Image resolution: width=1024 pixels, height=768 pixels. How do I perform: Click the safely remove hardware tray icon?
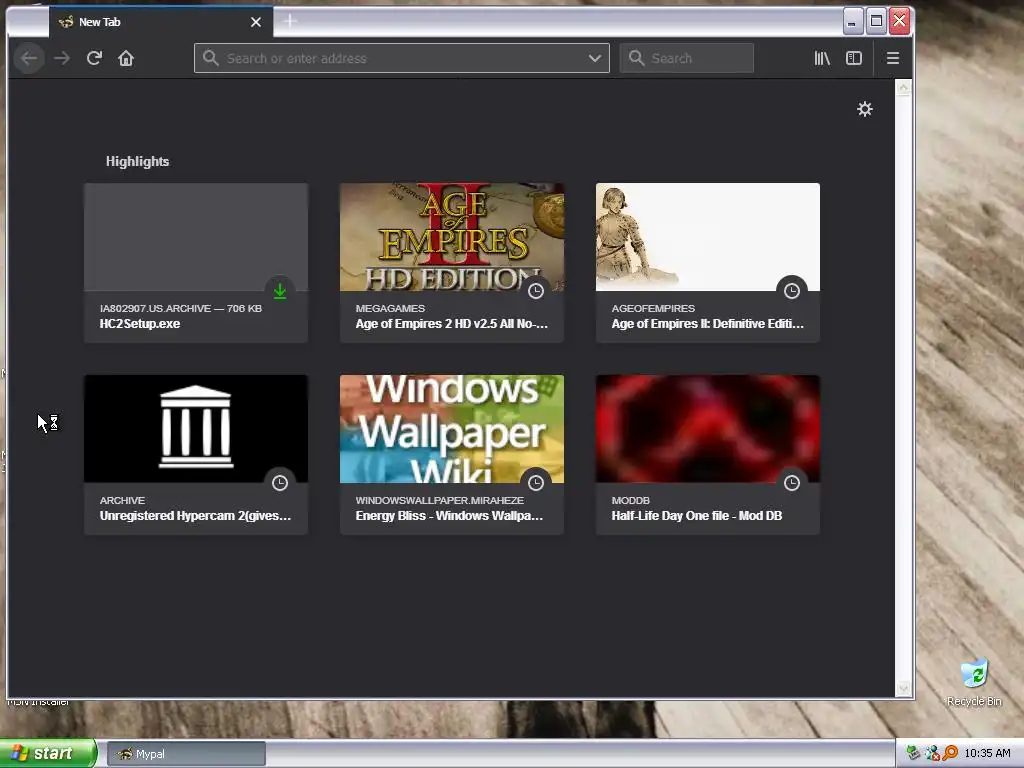[x=913, y=753]
